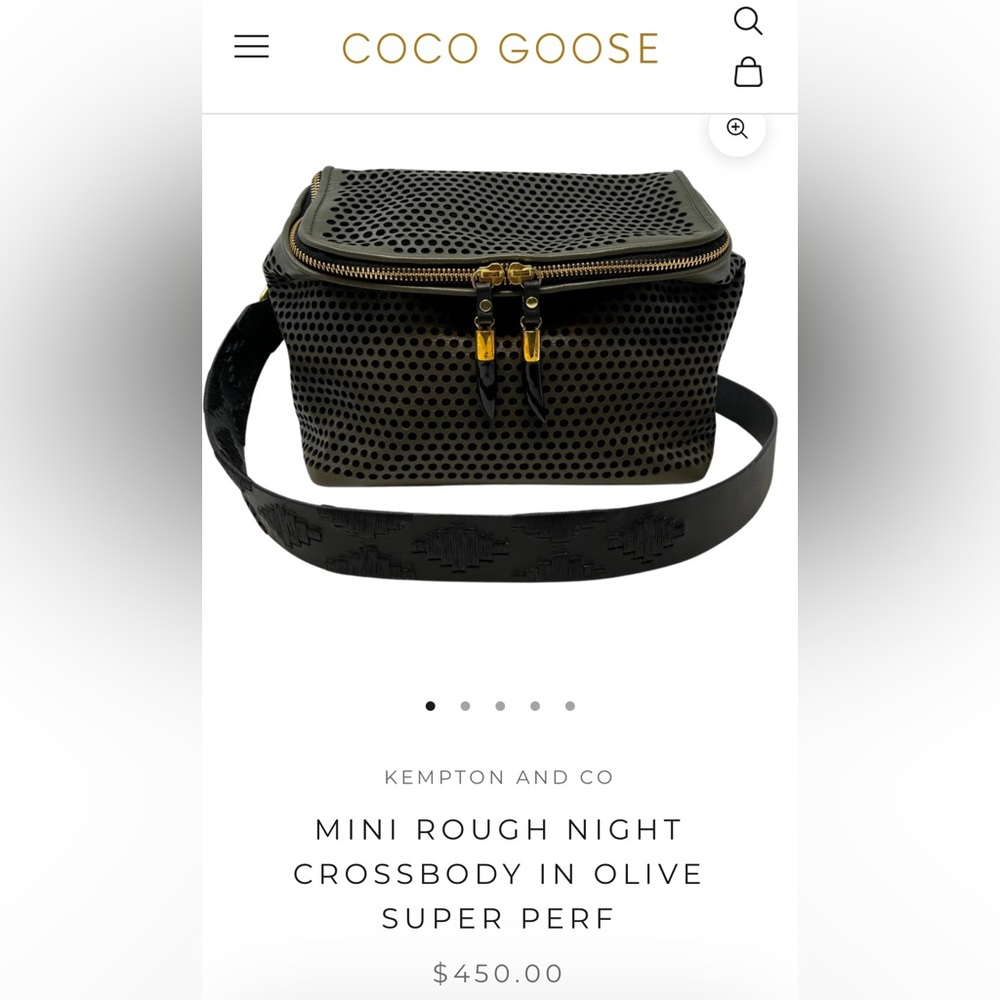Click the SUPER PERF title line
This screenshot has width=1000, height=1000.
pos(499,919)
